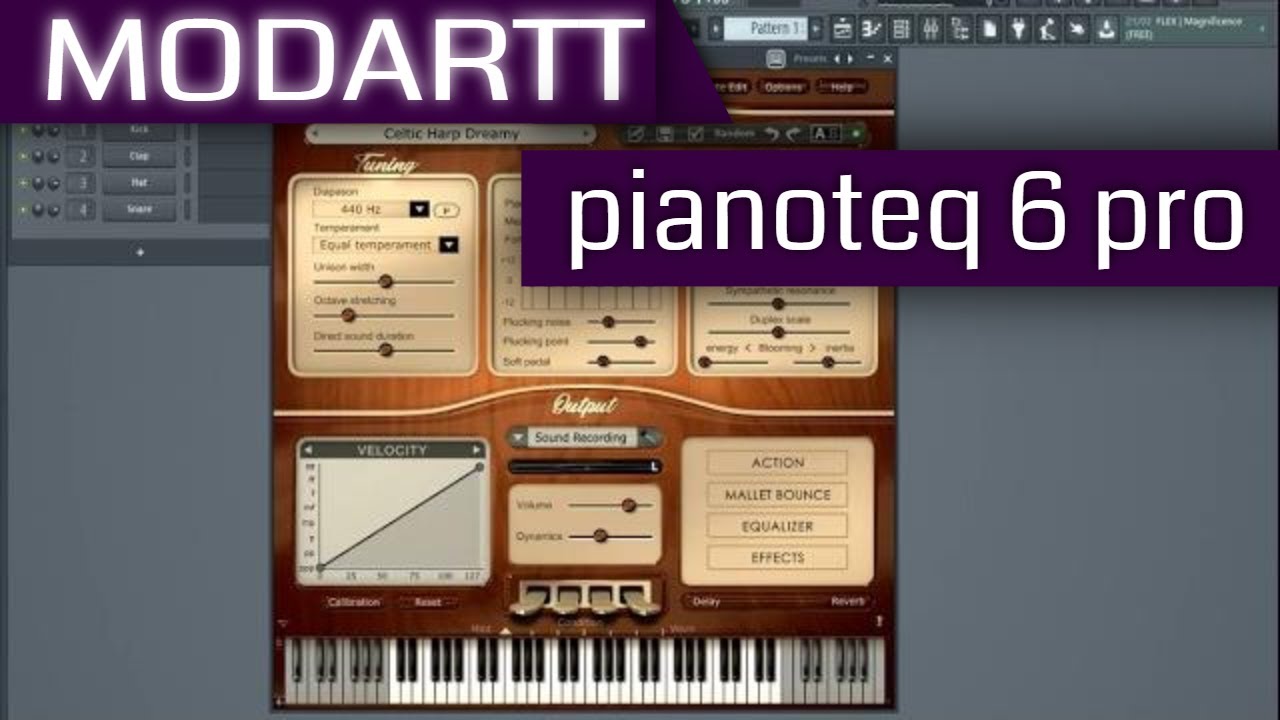Screen dimensions: 1280x720
Task: Click the next preset arrow in plugin header
Action: point(851,59)
